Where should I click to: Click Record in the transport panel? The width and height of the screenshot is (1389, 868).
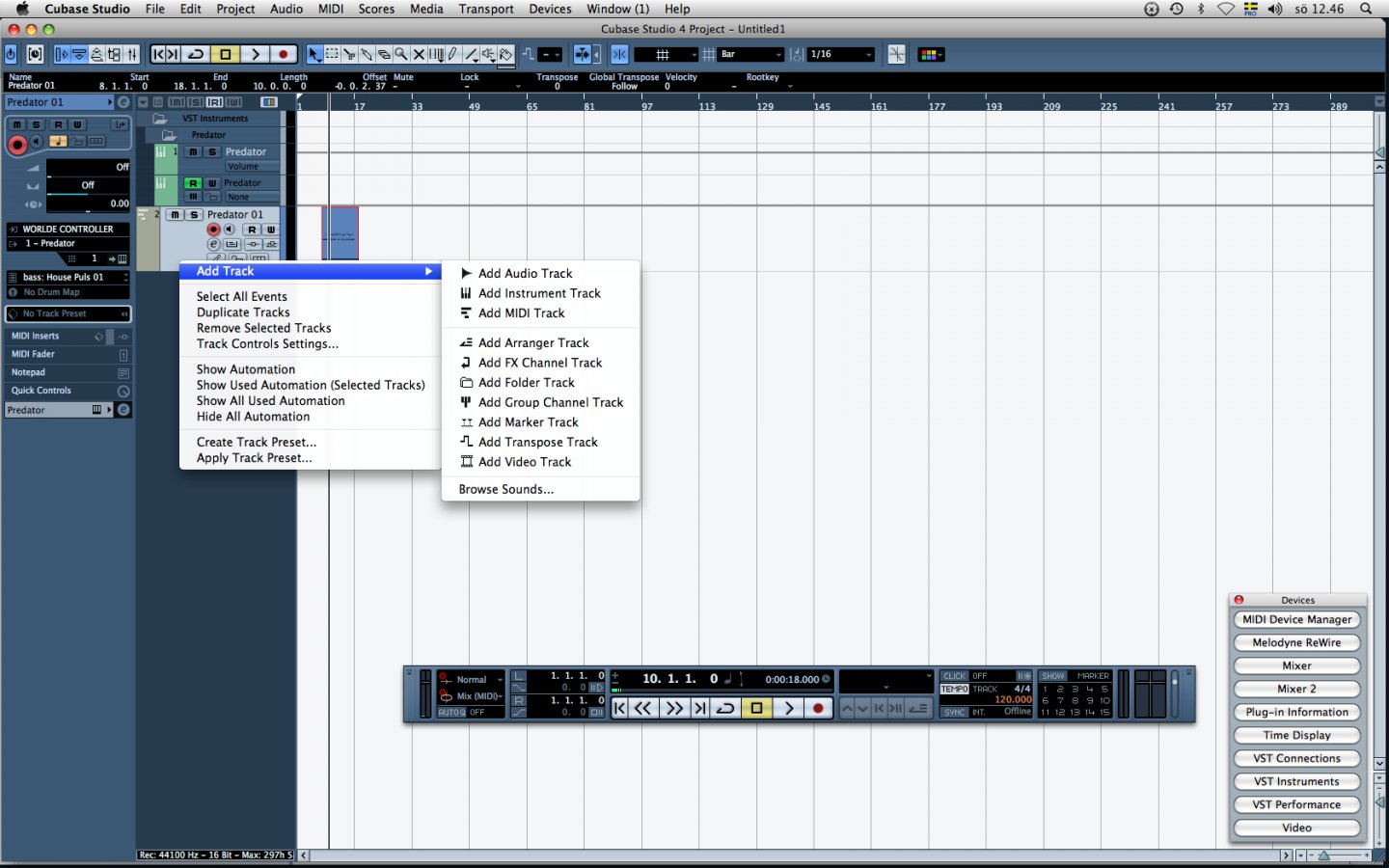click(x=818, y=708)
